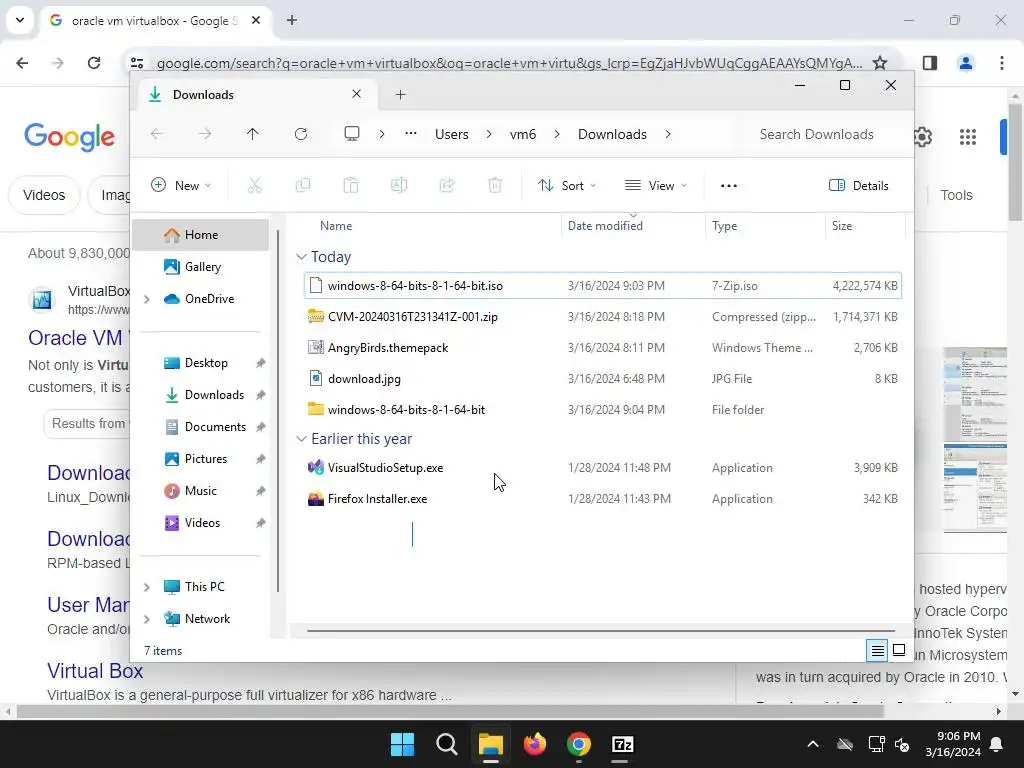Select Home in navigation pane
1024x768 pixels.
click(200, 234)
